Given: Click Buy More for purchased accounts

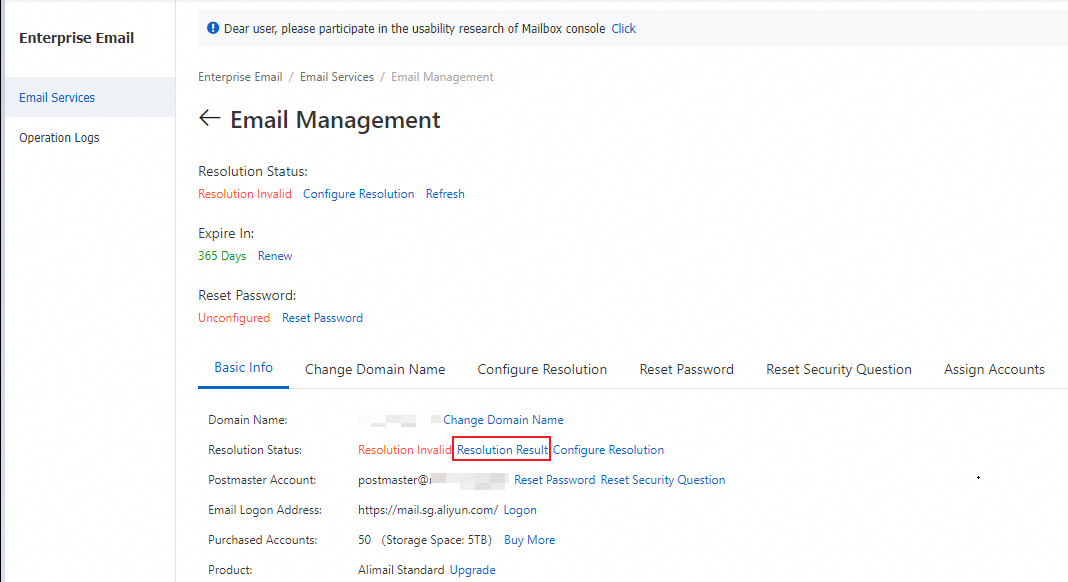Looking at the screenshot, I should point(529,540).
